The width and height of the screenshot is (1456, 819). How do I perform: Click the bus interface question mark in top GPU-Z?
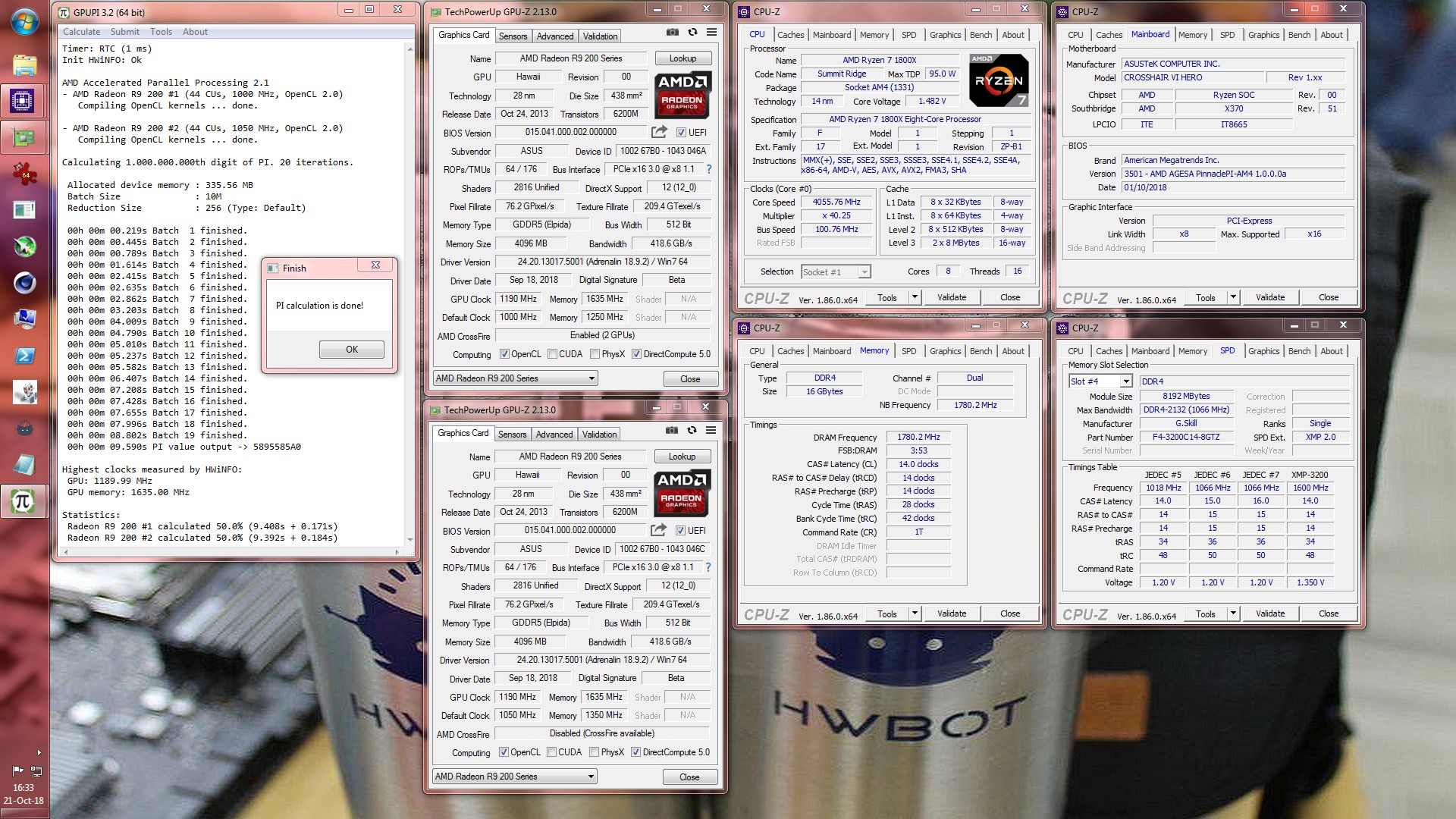709,169
